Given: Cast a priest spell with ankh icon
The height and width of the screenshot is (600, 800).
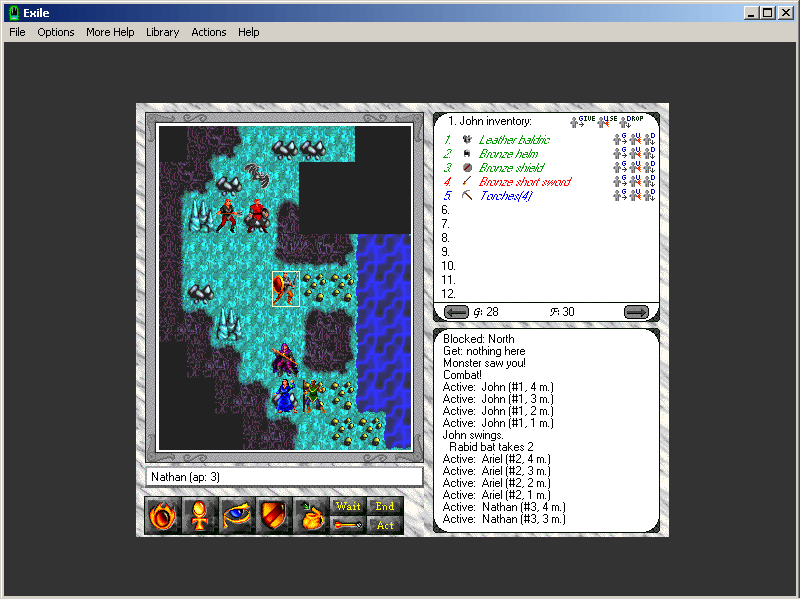Looking at the screenshot, I should (199, 516).
